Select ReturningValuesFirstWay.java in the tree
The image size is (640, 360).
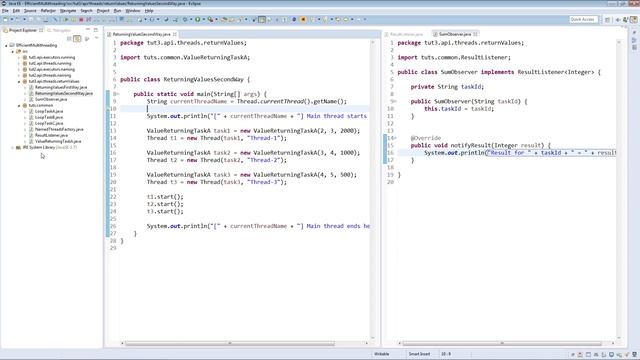[61, 87]
